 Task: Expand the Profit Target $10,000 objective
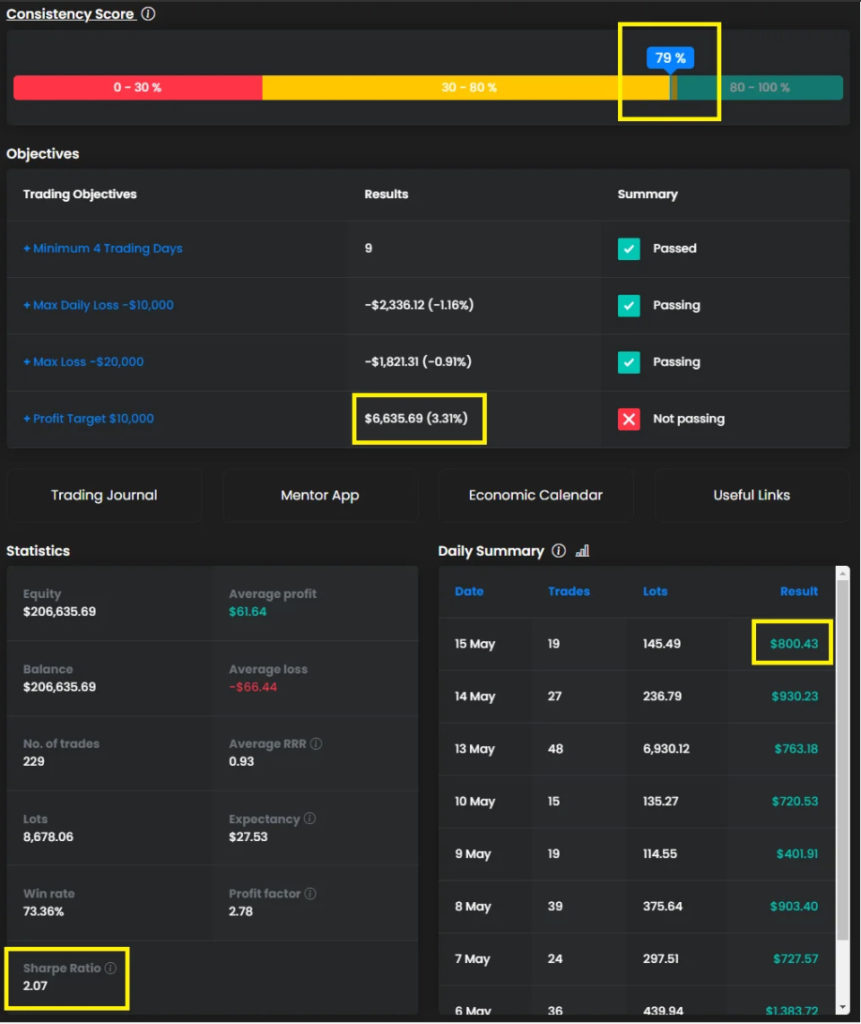(88, 419)
